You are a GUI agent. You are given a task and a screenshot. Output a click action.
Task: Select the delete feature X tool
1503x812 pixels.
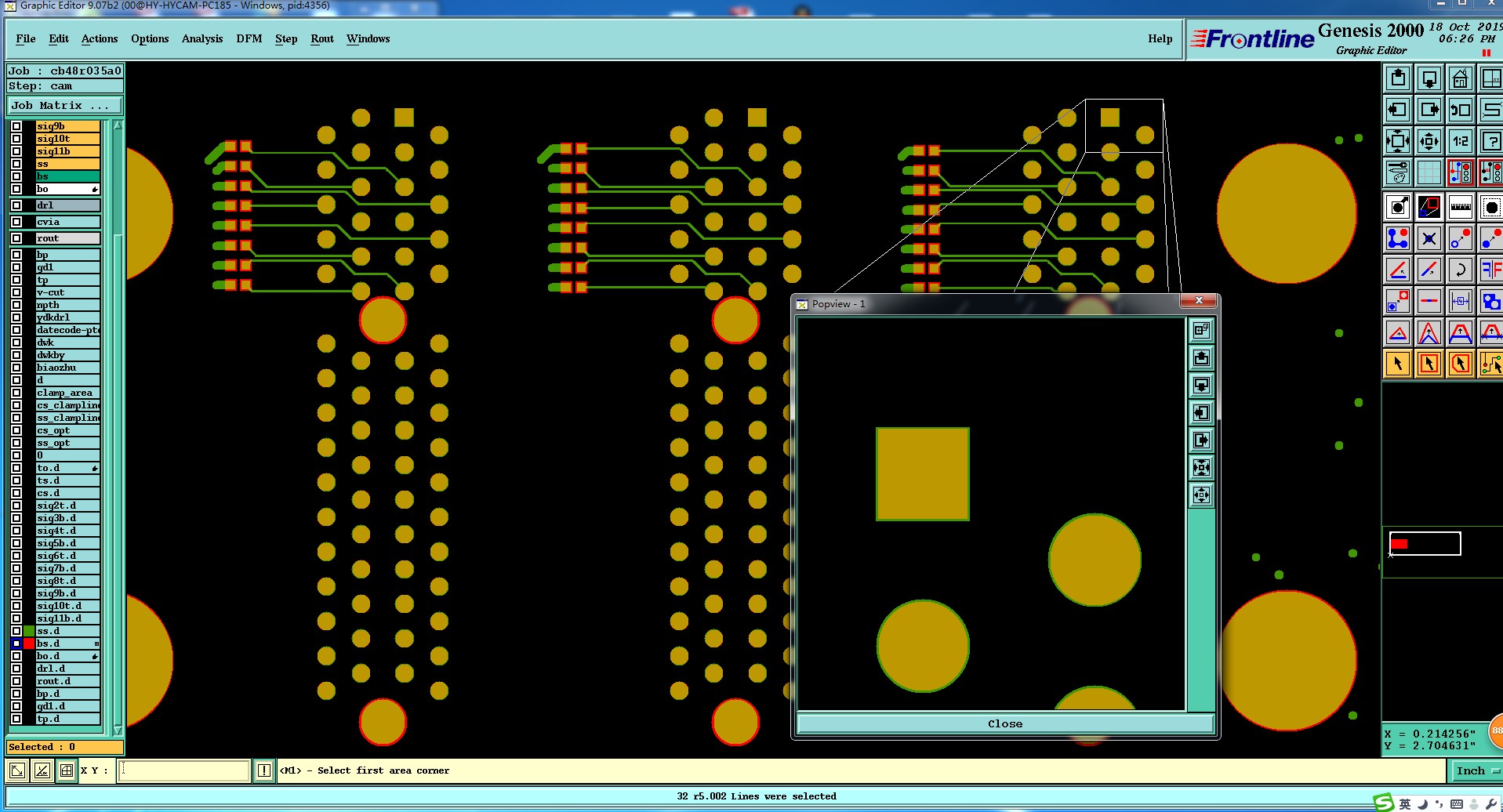click(1429, 238)
